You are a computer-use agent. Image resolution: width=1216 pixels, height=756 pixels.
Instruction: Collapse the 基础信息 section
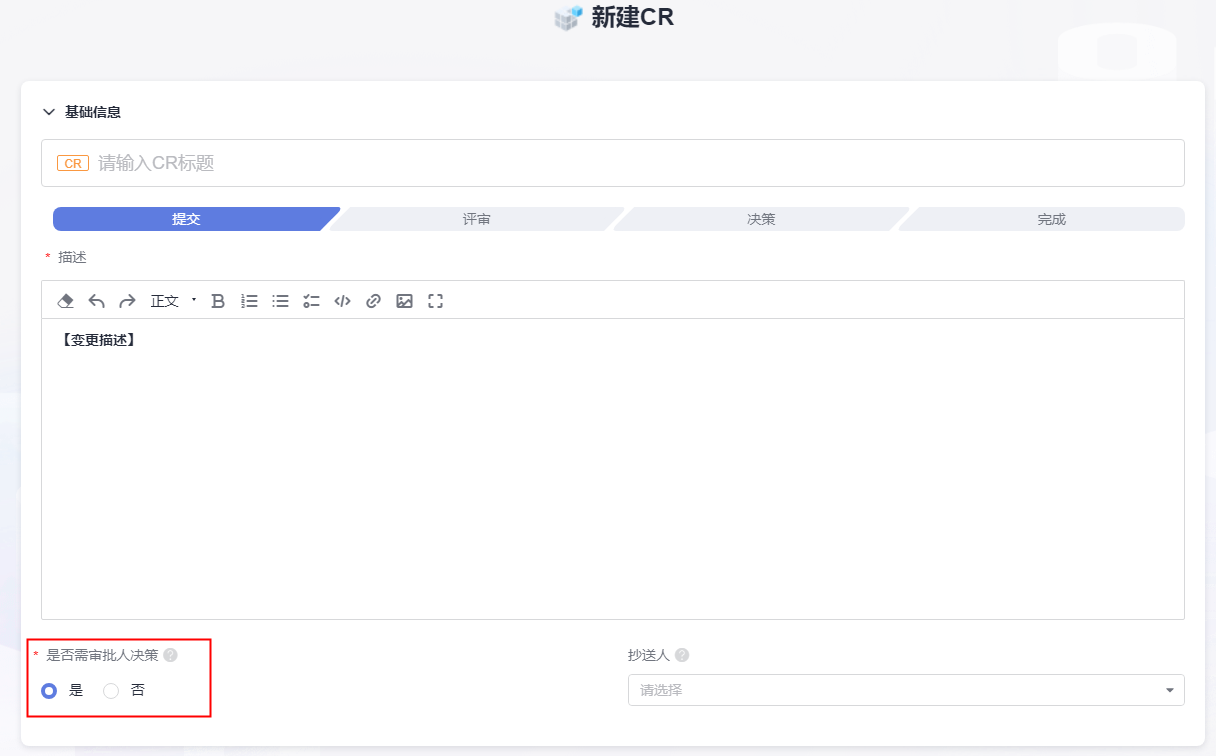49,112
